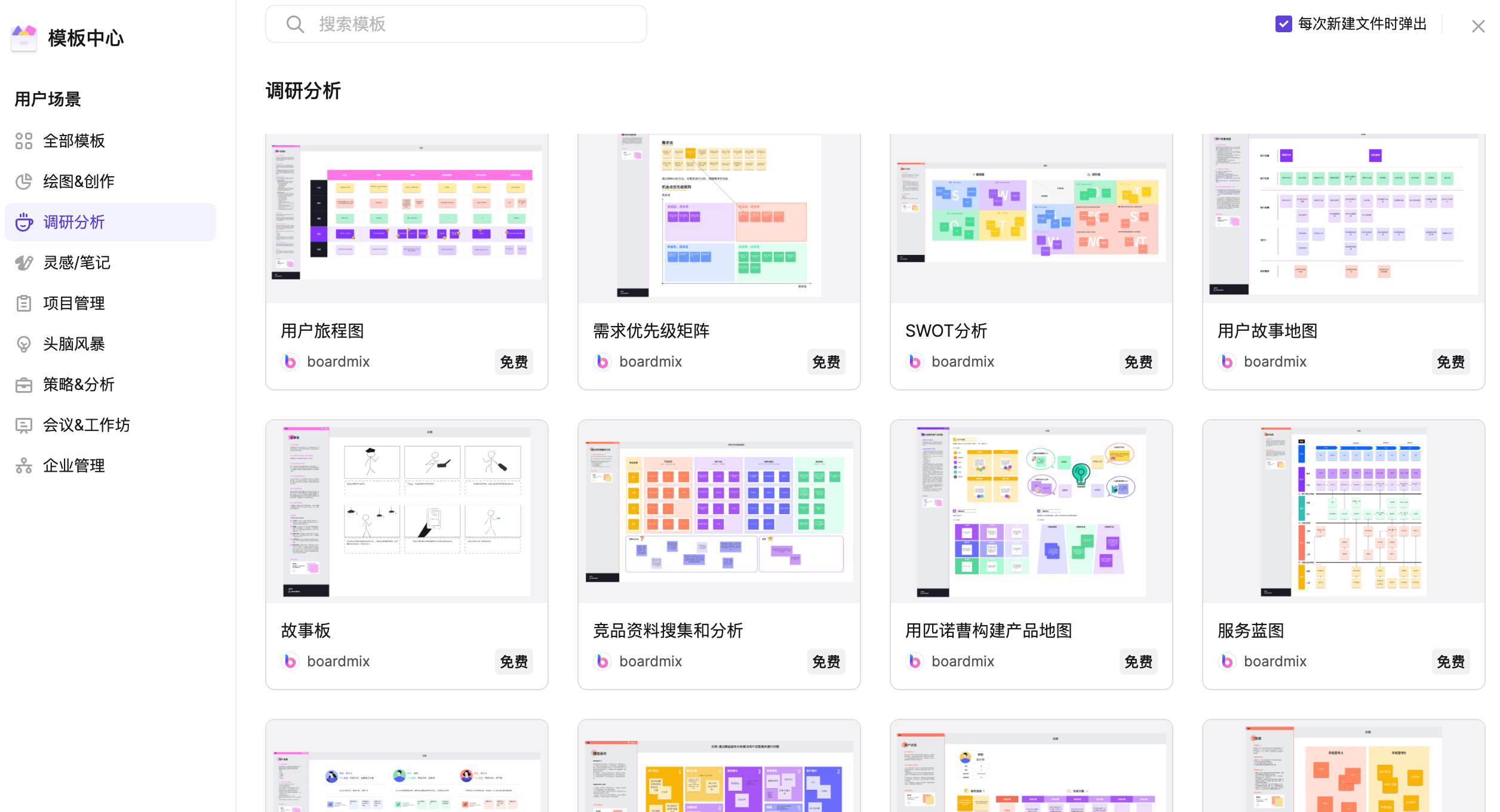
Task: Open the 策略&分析 category
Action: click(x=110, y=385)
